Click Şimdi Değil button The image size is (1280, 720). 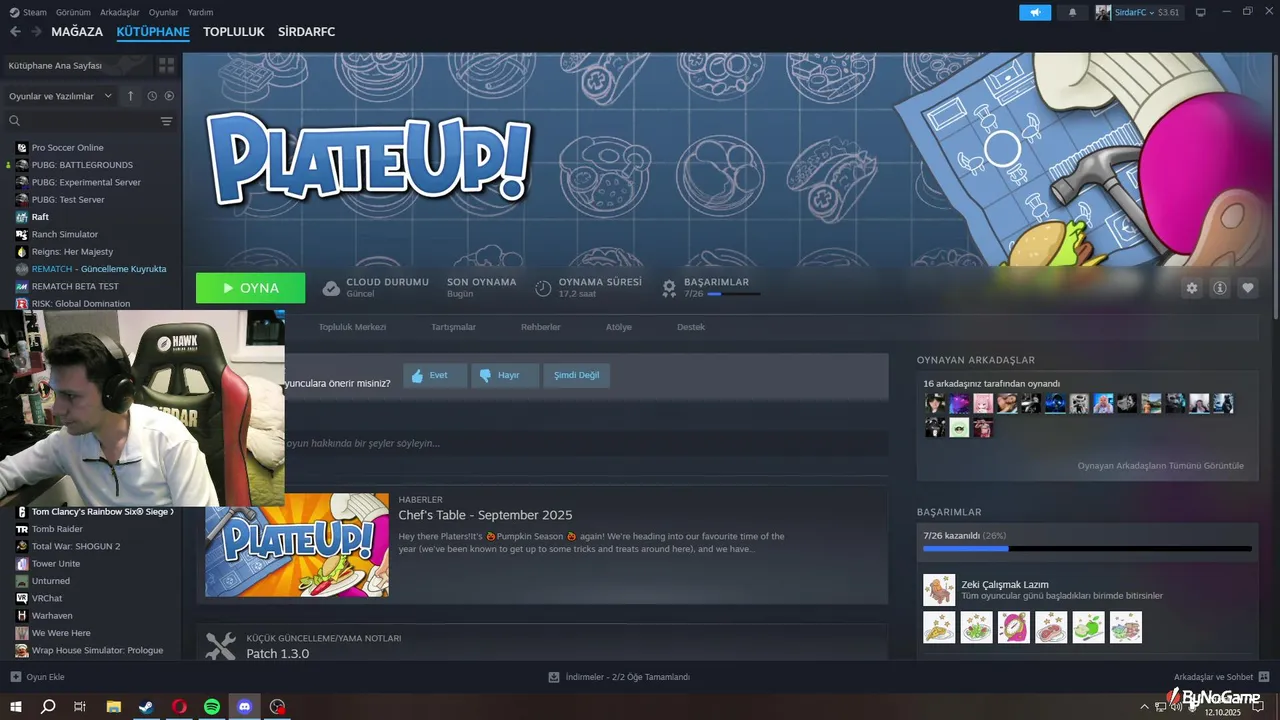577,375
